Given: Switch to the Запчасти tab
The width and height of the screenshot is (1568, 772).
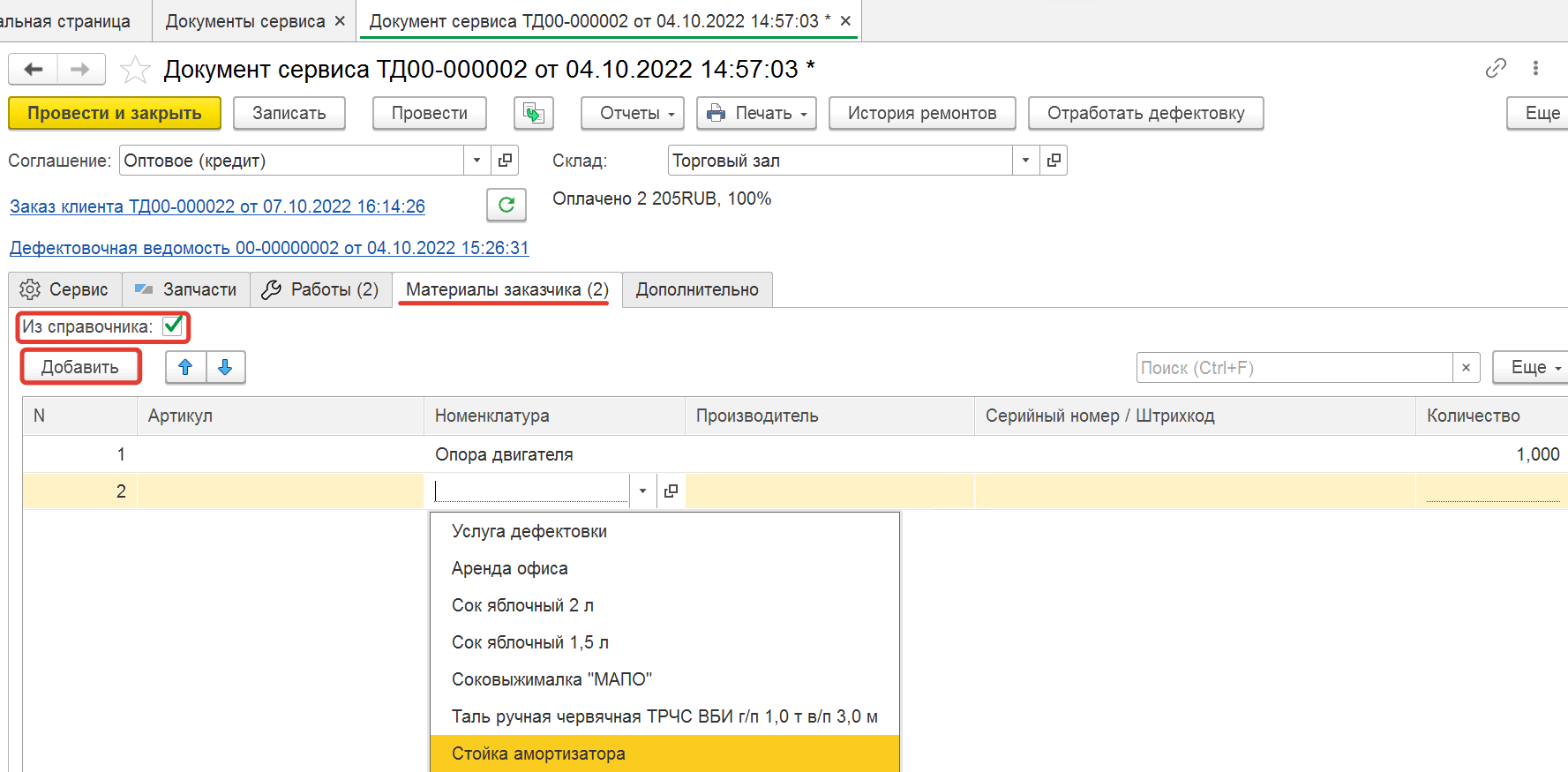Looking at the screenshot, I should click(x=186, y=289).
